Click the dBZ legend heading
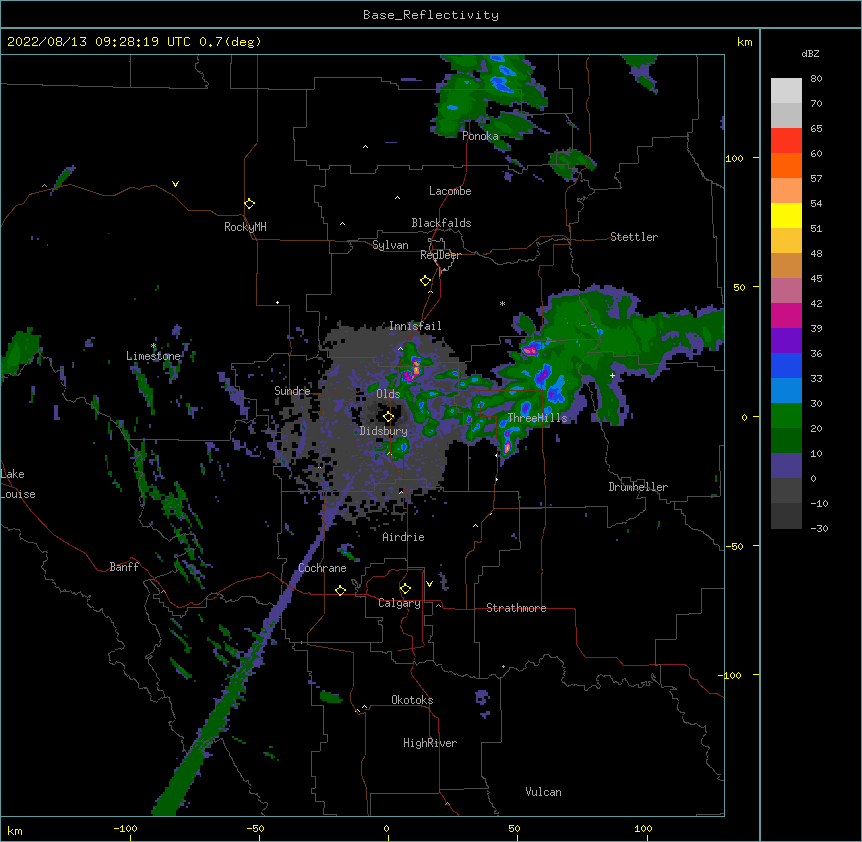This screenshot has height=842, width=862. 810,54
